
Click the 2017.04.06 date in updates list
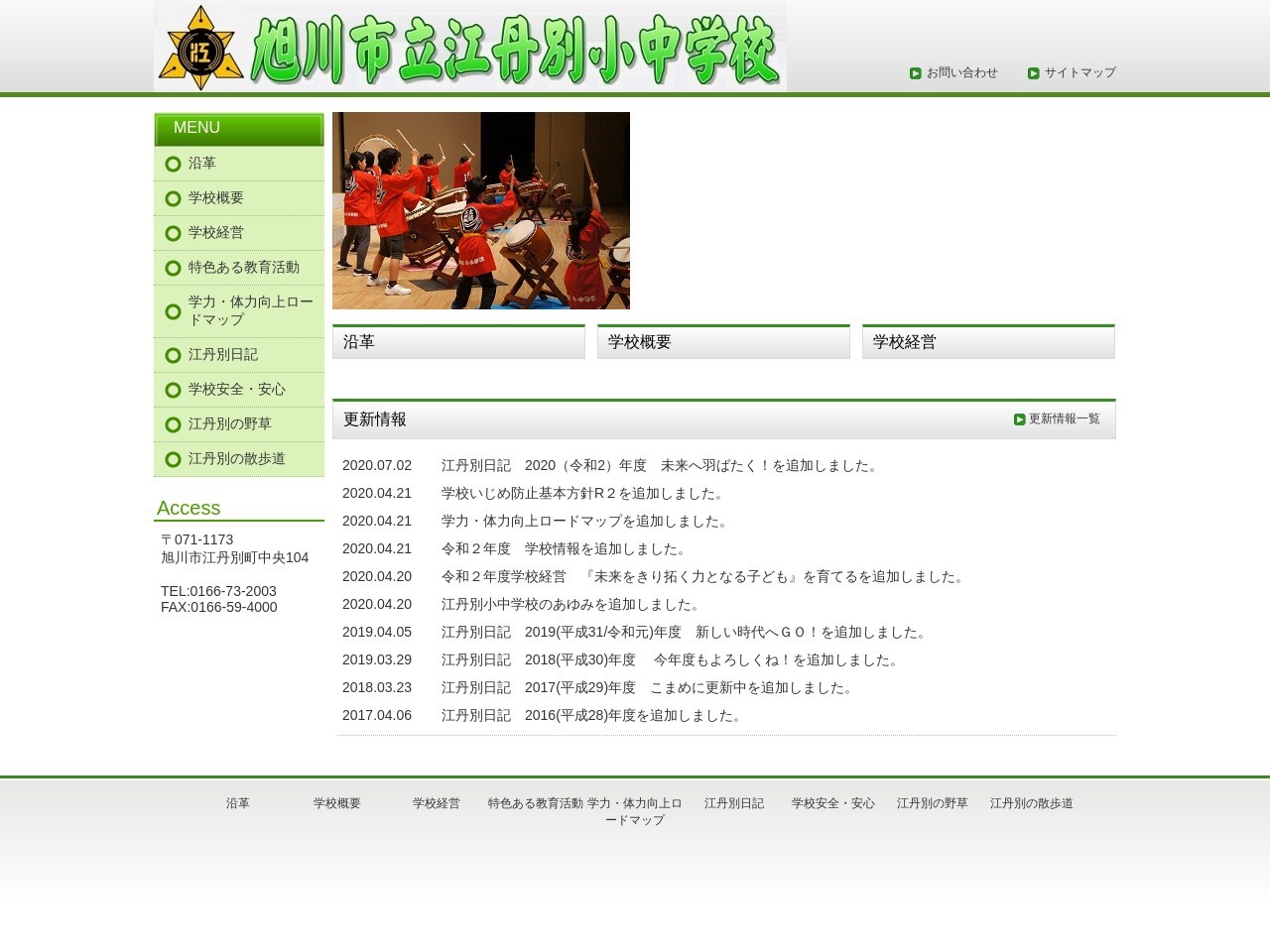point(377,715)
